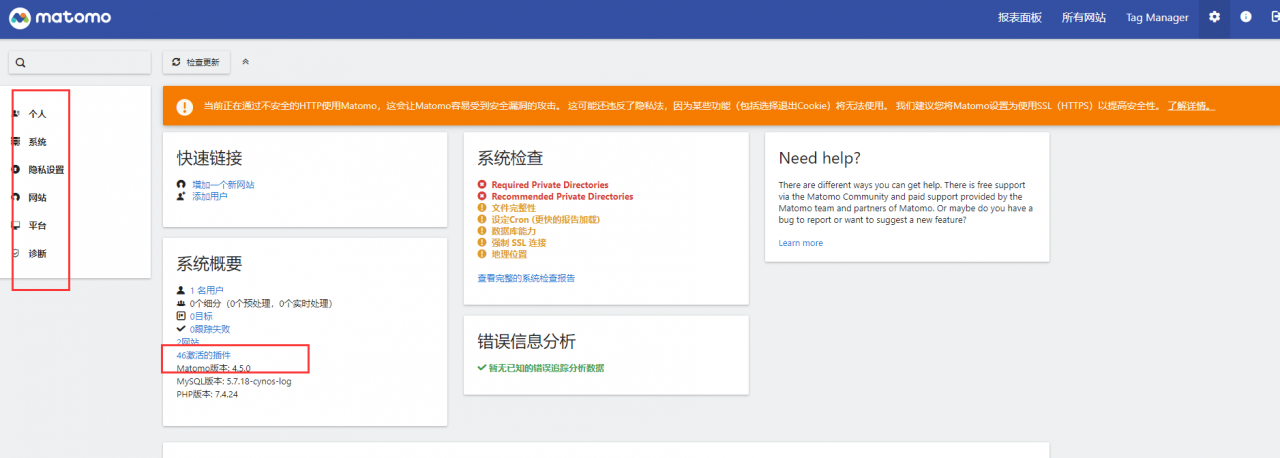Click the sign out icon

(1273, 17)
